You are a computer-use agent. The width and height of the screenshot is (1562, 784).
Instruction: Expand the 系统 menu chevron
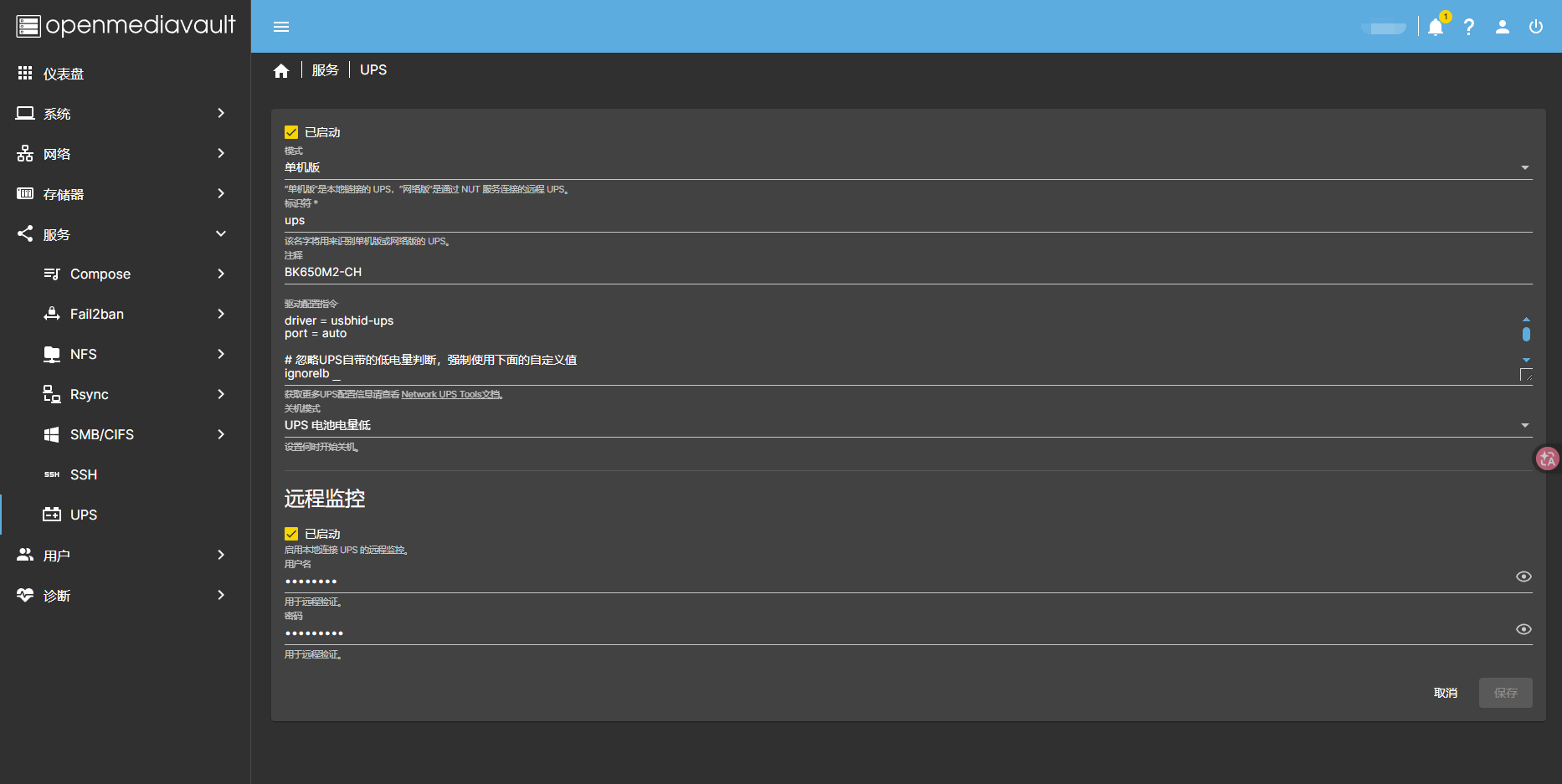[x=221, y=113]
